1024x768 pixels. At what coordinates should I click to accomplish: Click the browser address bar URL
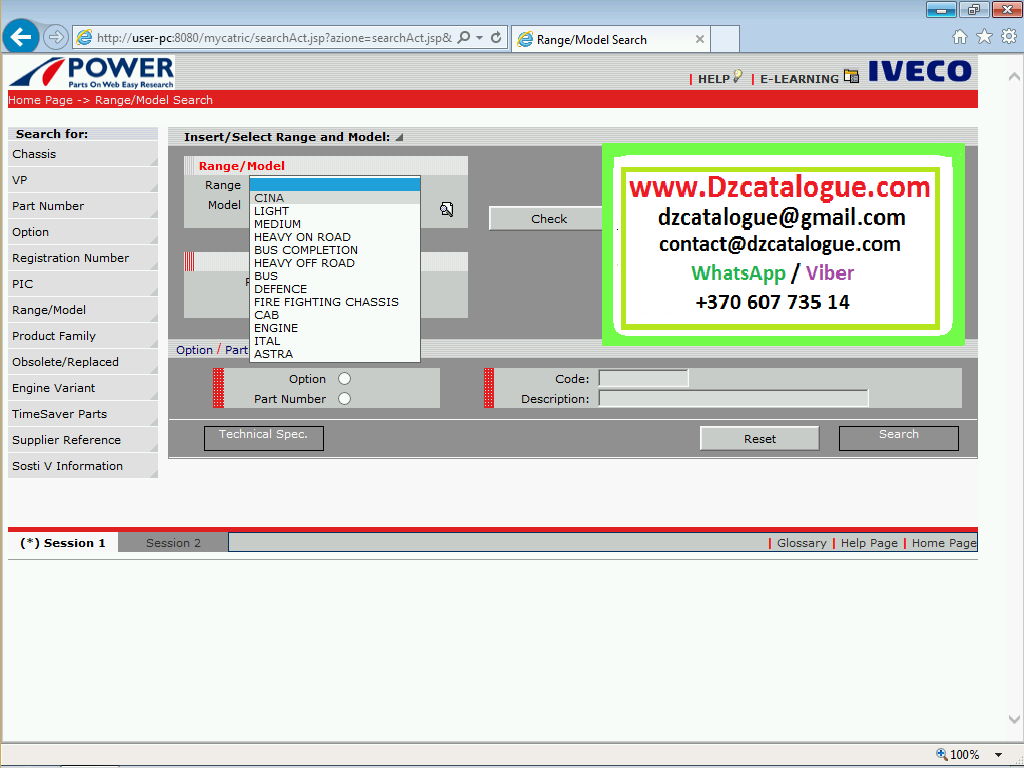click(x=274, y=38)
